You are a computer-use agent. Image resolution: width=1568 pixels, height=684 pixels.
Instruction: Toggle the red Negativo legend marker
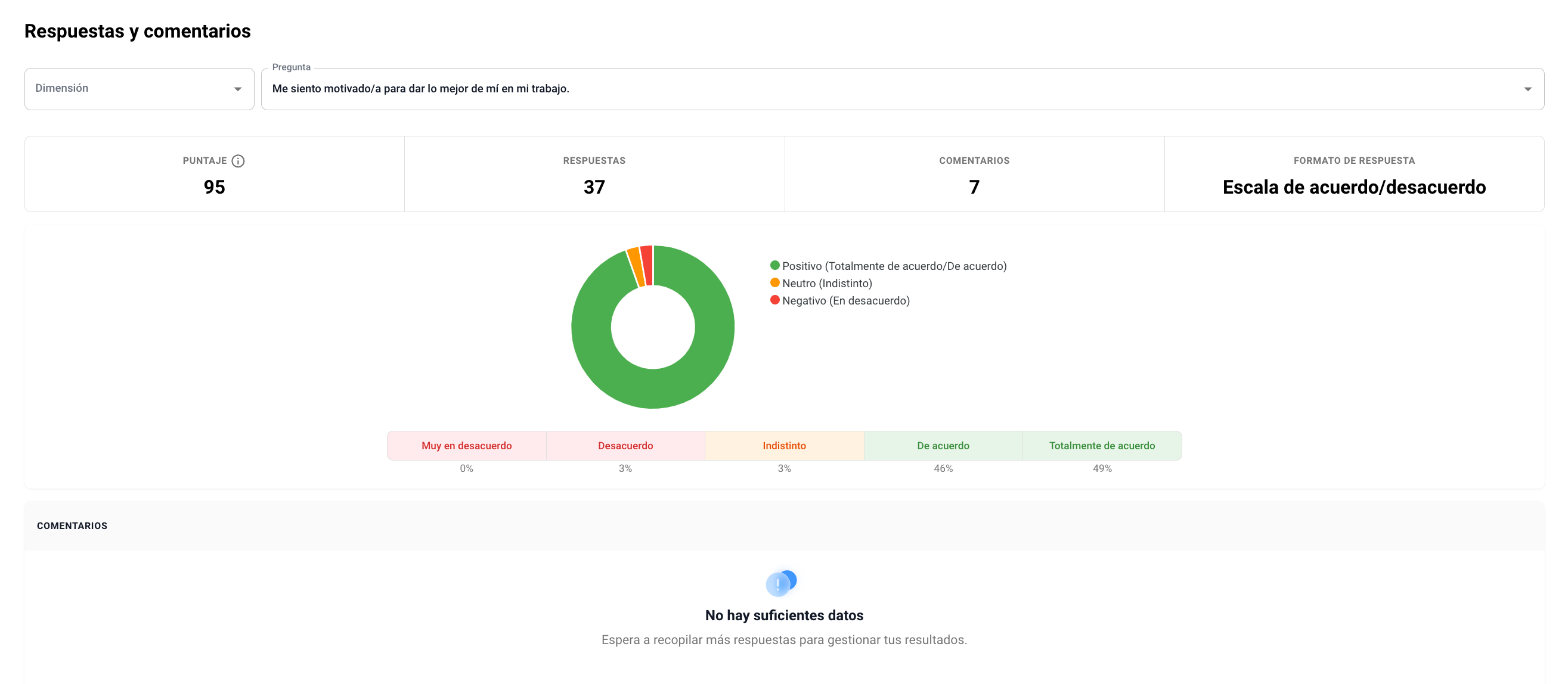774,300
